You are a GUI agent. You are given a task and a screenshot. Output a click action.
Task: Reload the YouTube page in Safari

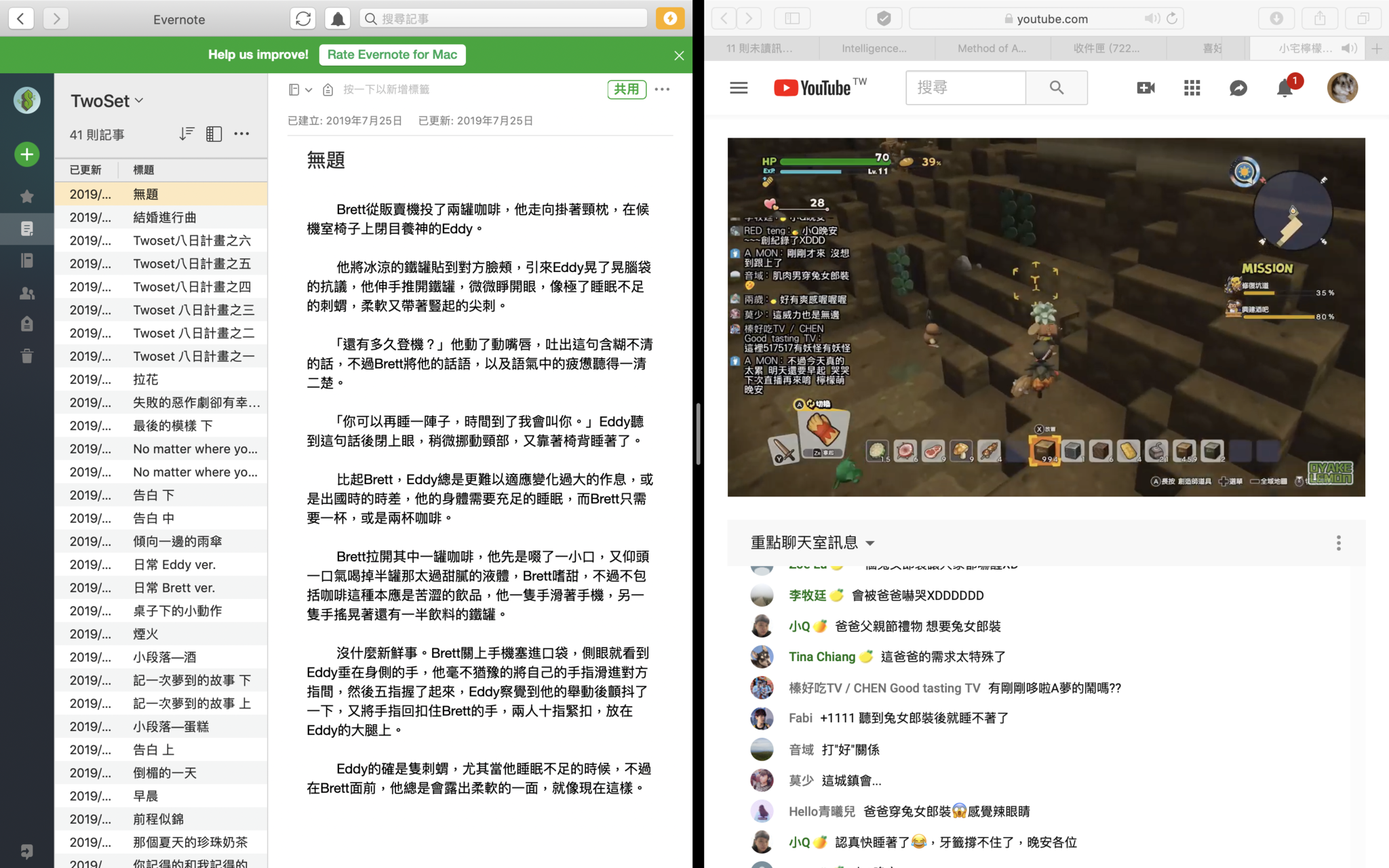[x=1172, y=18]
